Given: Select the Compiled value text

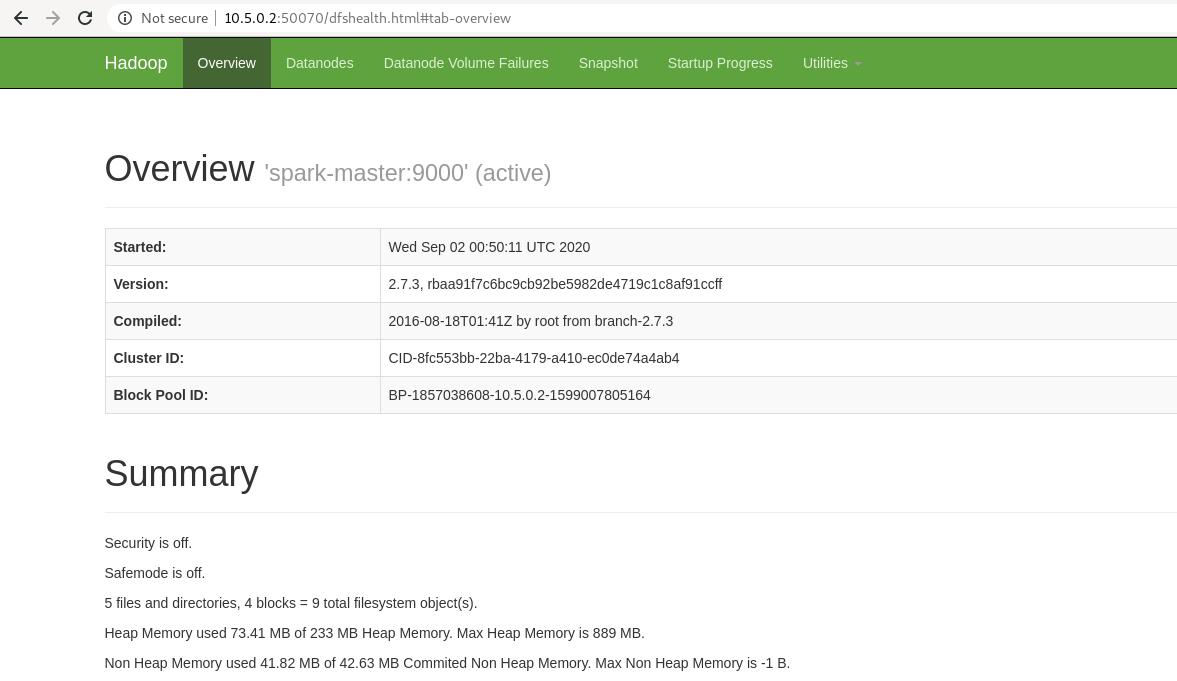Looking at the screenshot, I should [531, 321].
